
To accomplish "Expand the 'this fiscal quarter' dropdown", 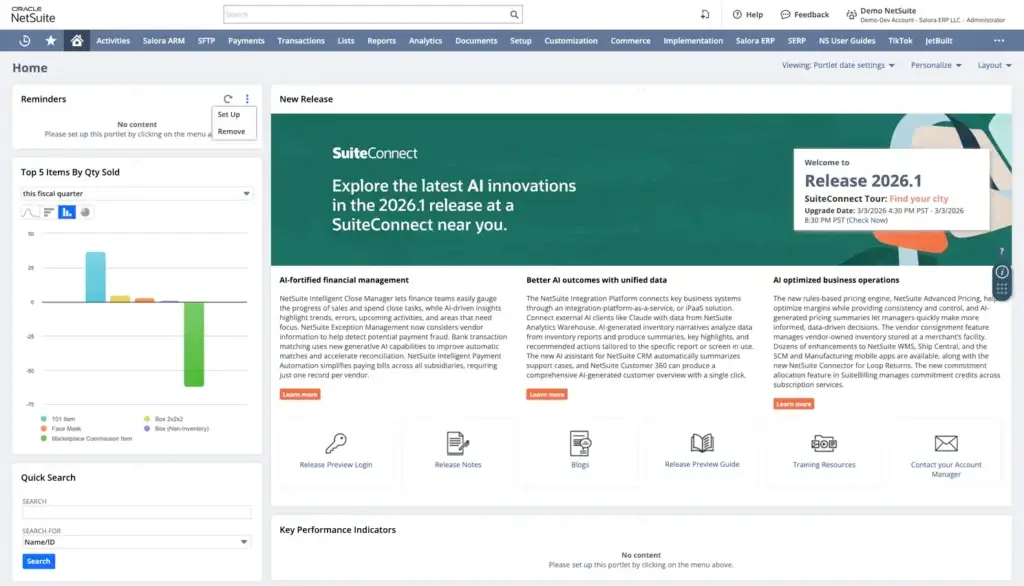I will click(136, 193).
